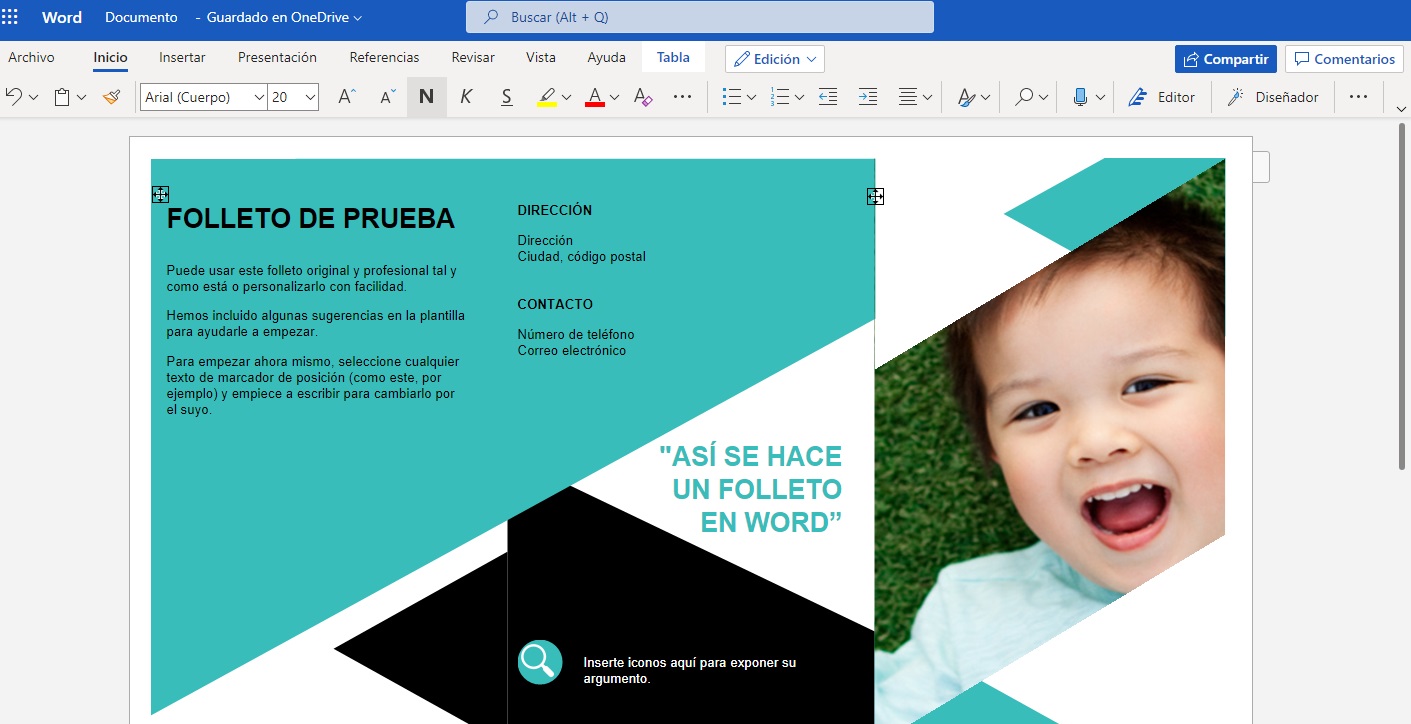Open the Tabla contextual tab
This screenshot has height=724, width=1411.
click(x=673, y=57)
